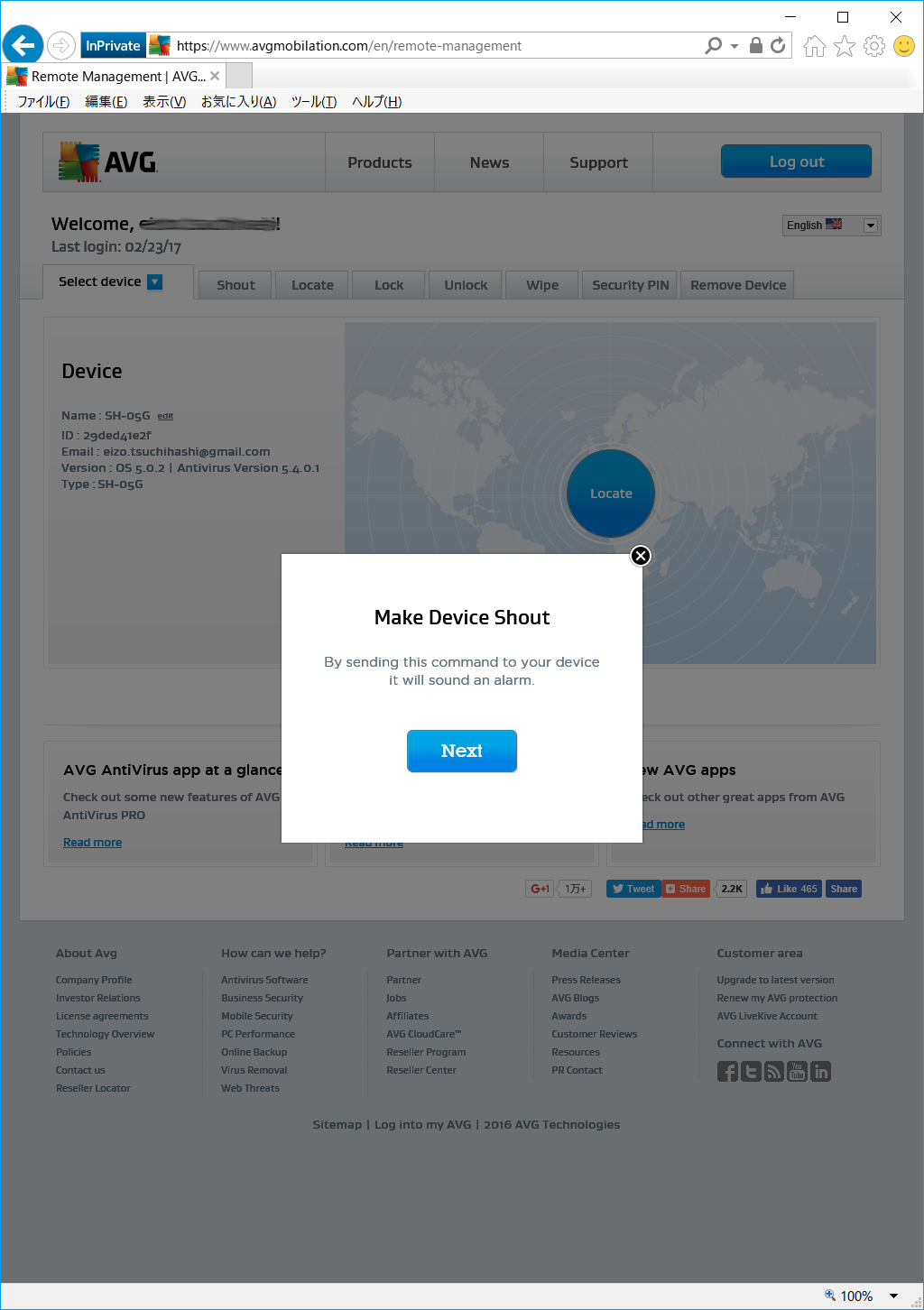This screenshot has width=924, height=1310.
Task: Open AVG YouTube channel icon
Action: point(798,1071)
